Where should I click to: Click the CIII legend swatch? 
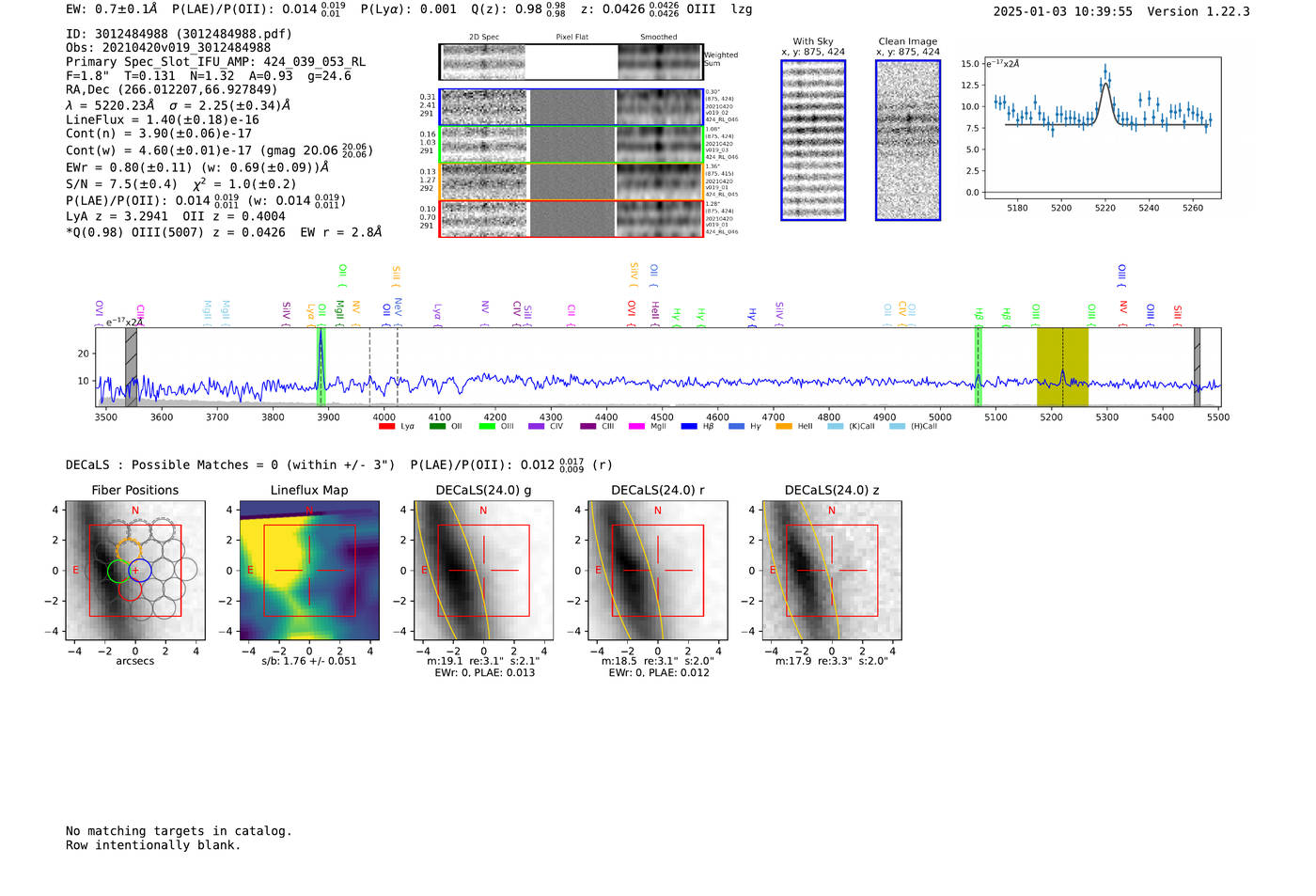[587, 426]
